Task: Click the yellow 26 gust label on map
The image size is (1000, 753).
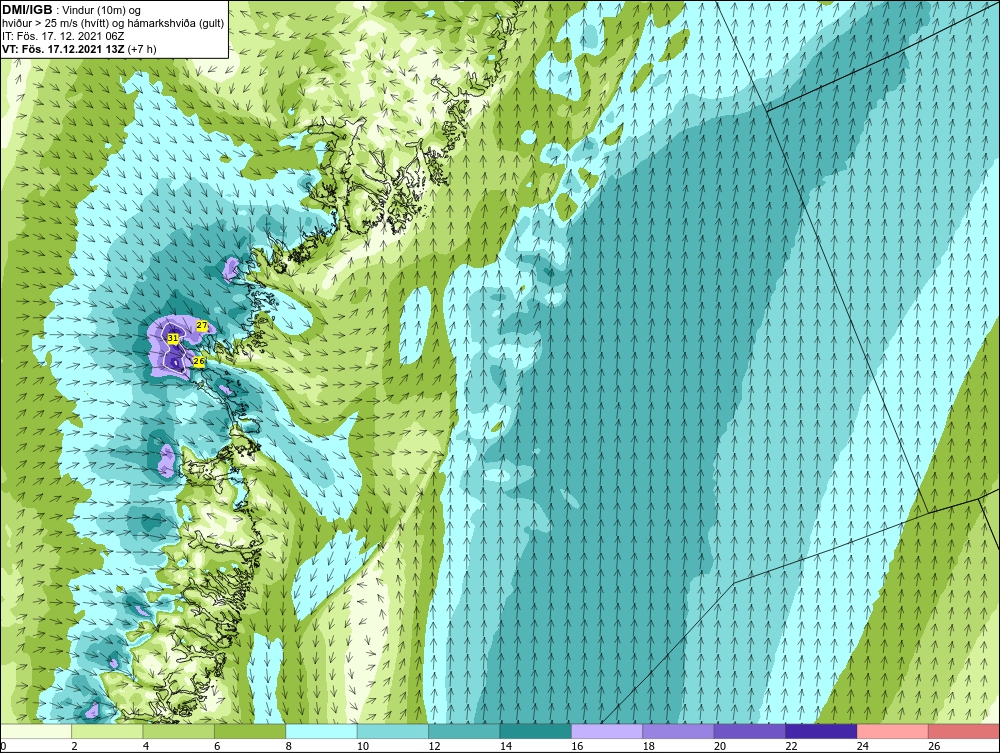Action: pos(198,362)
